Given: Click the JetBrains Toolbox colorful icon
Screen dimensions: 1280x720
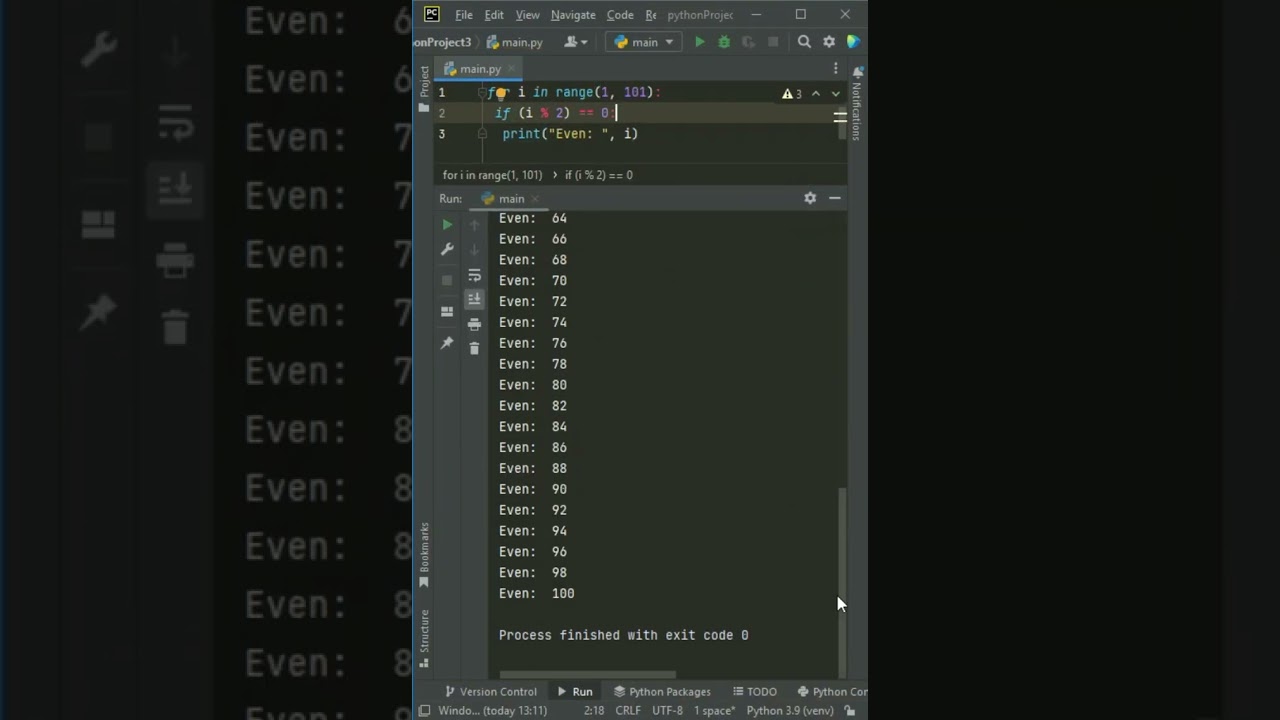Looking at the screenshot, I should [853, 42].
